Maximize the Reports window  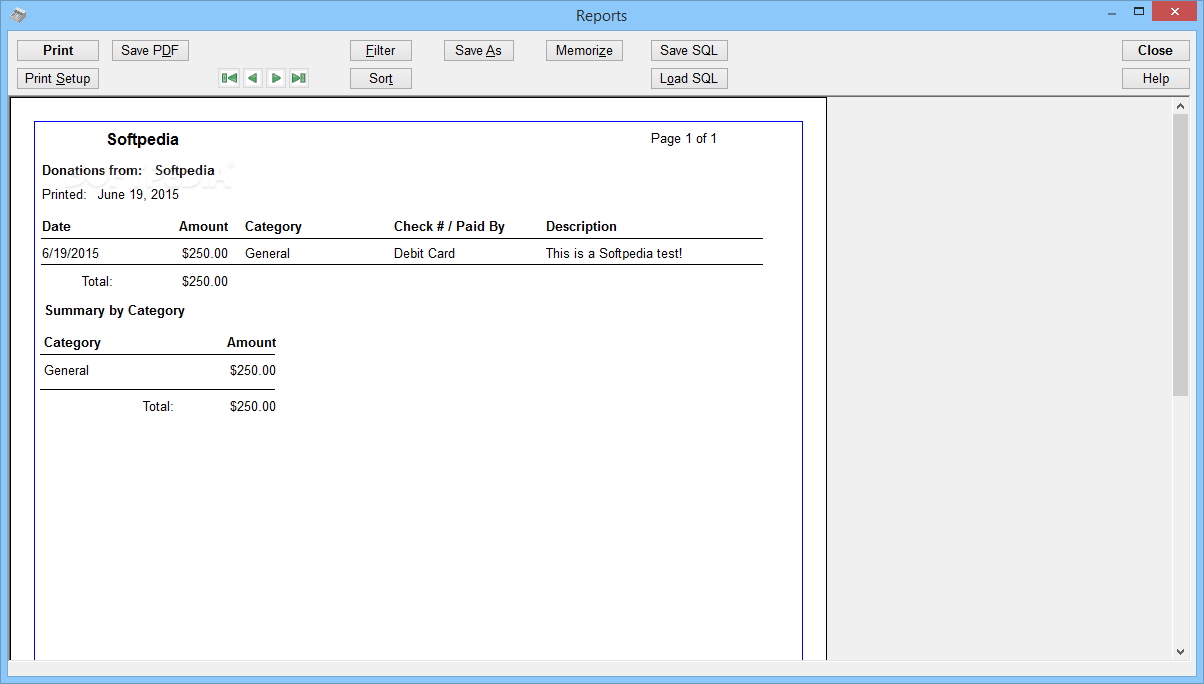point(1138,11)
